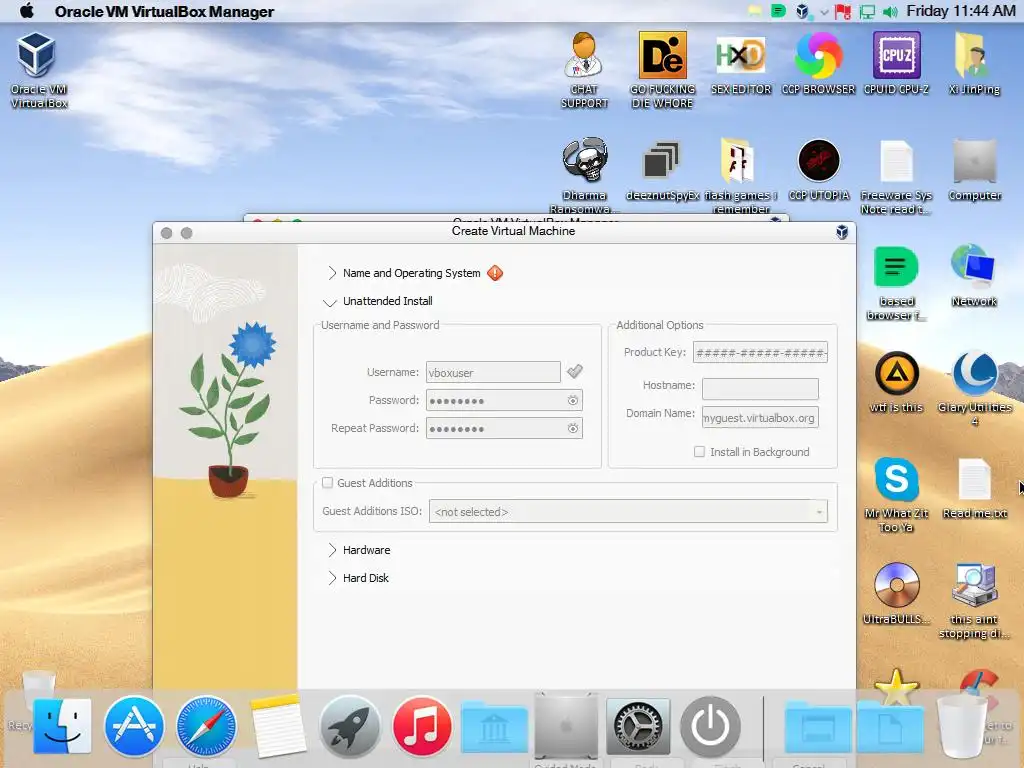Expand the Hardware section
Screen dimensions: 1024x768
(x=332, y=550)
